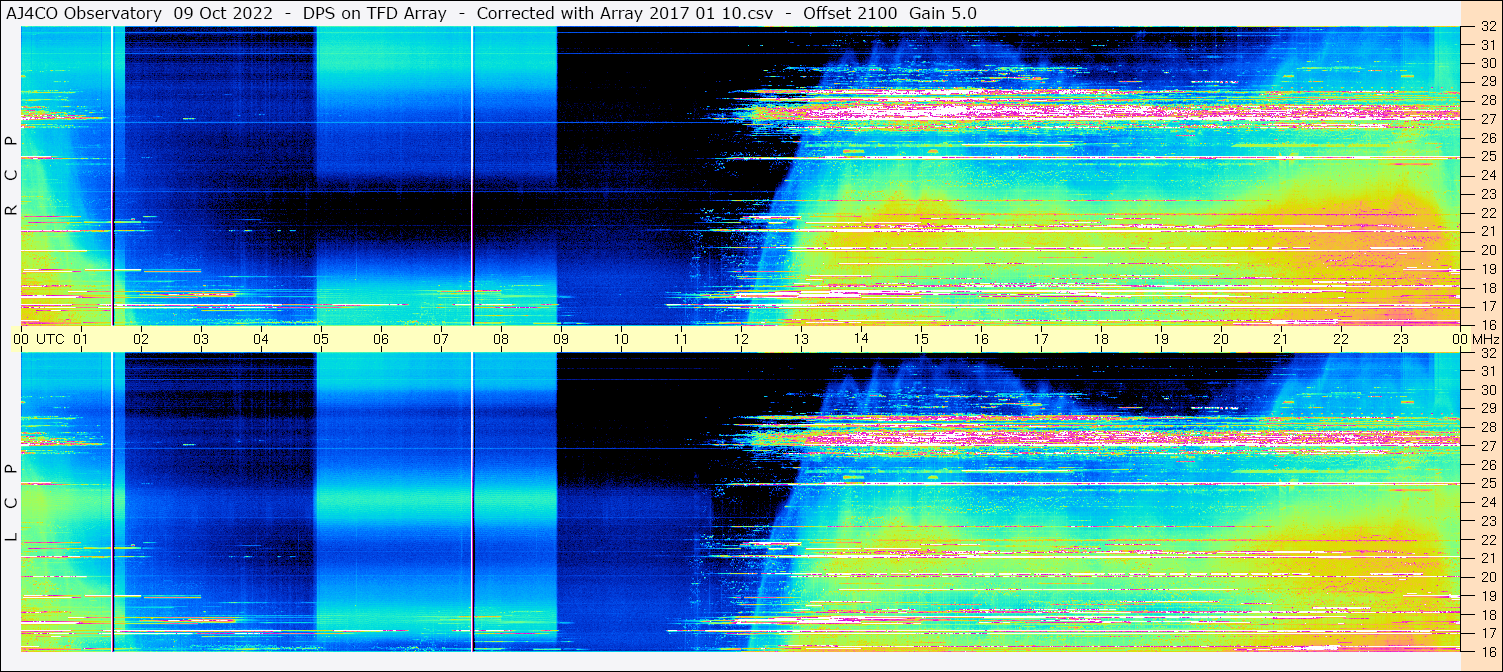The width and height of the screenshot is (1503, 672).
Task: Click the 00 hour label beside UTC
Action: coord(21,339)
